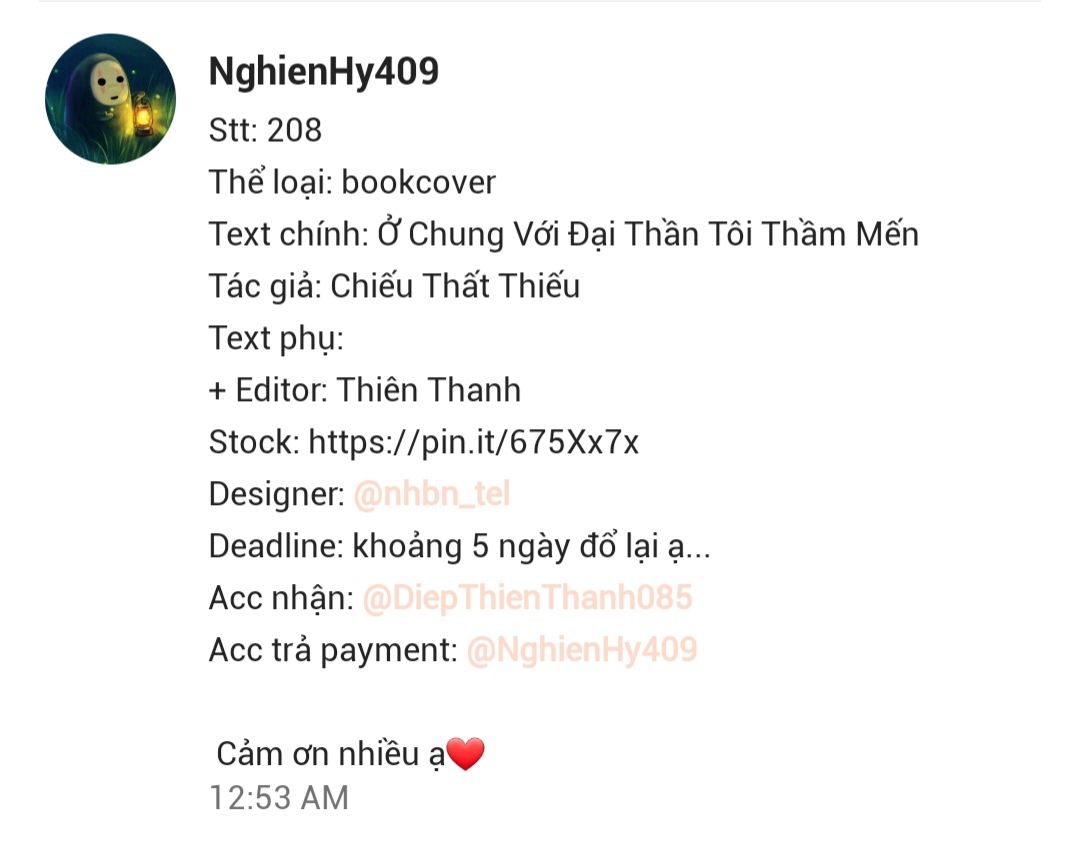Click the red heart emoji

pos(466,753)
